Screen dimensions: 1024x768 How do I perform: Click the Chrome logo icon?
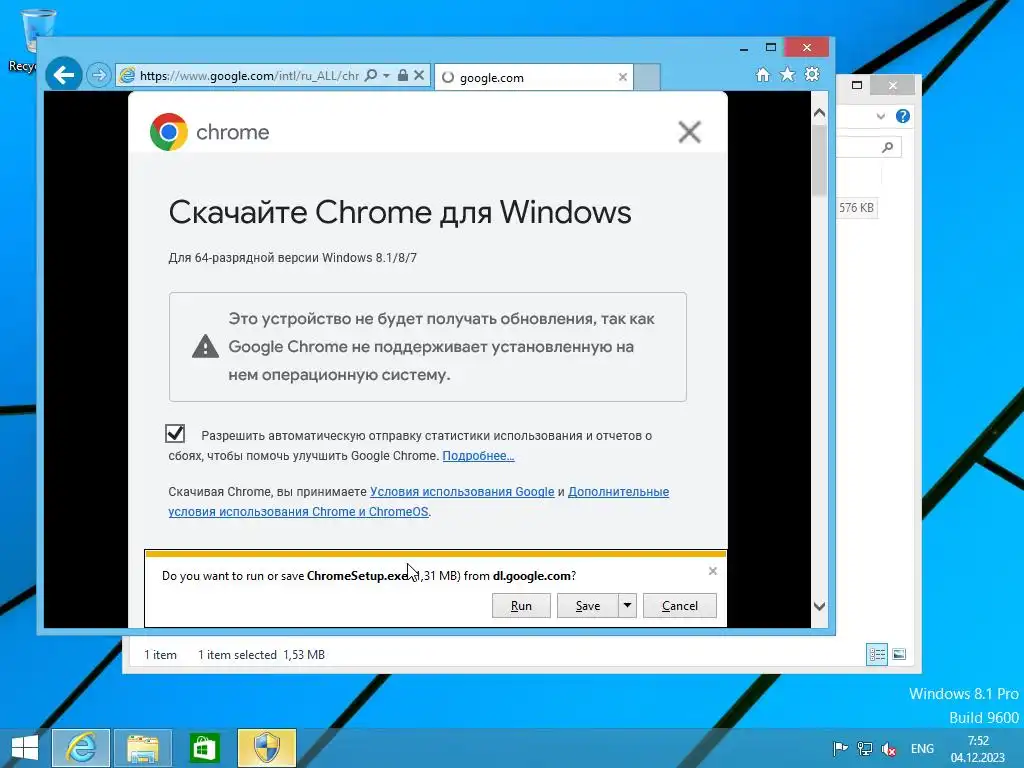168,132
